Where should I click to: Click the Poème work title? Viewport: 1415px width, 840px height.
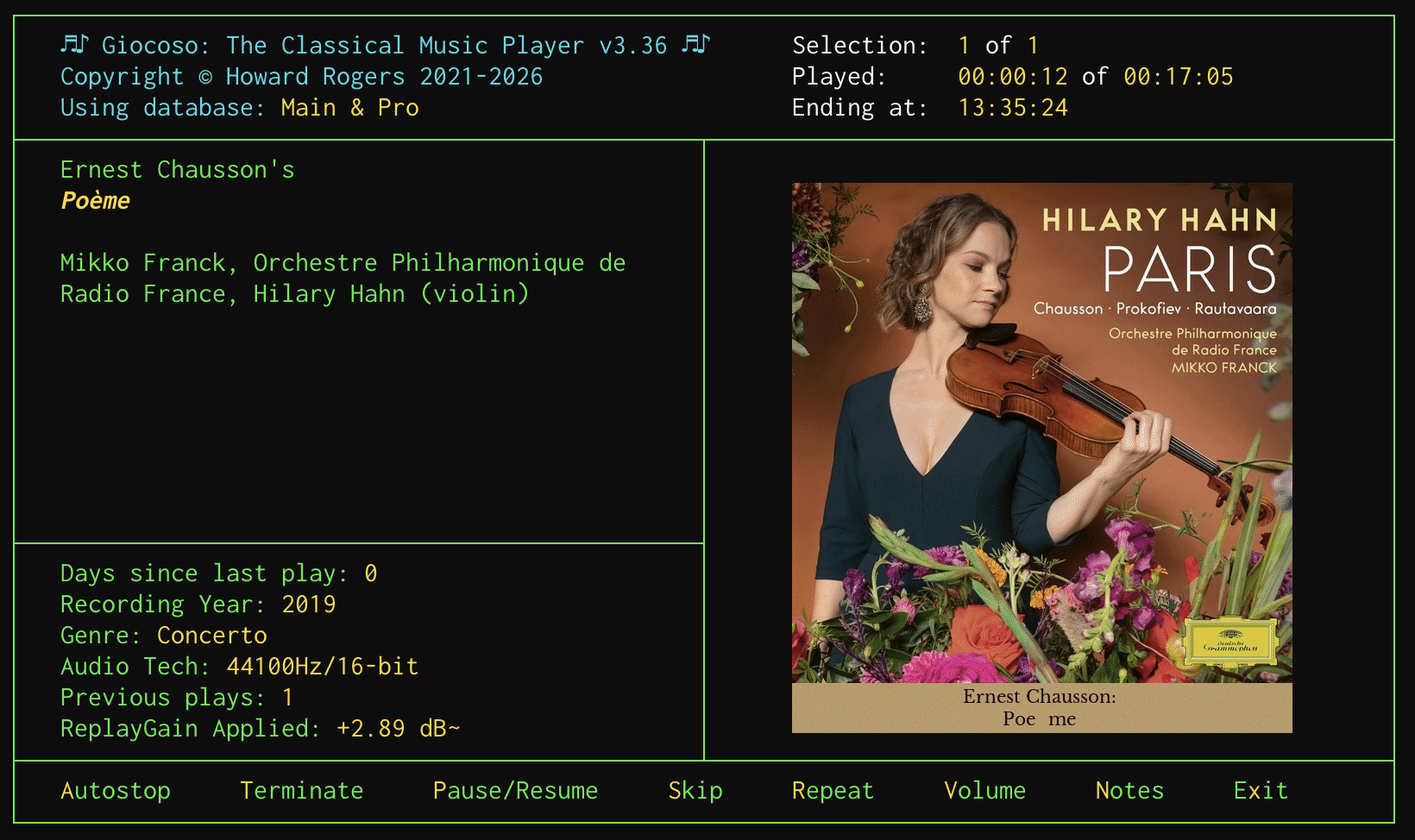(95, 201)
